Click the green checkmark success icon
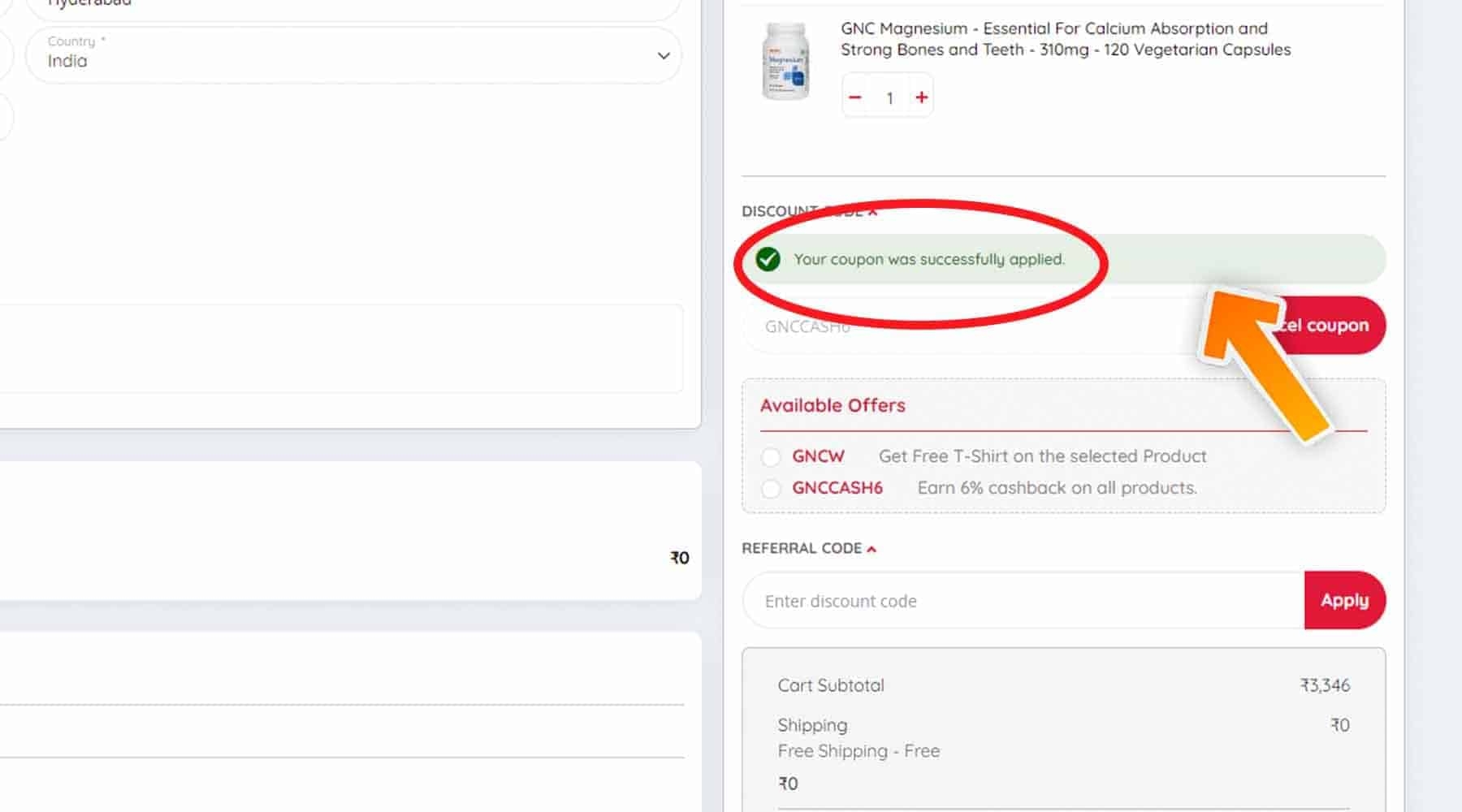The image size is (1462, 812). click(x=768, y=259)
